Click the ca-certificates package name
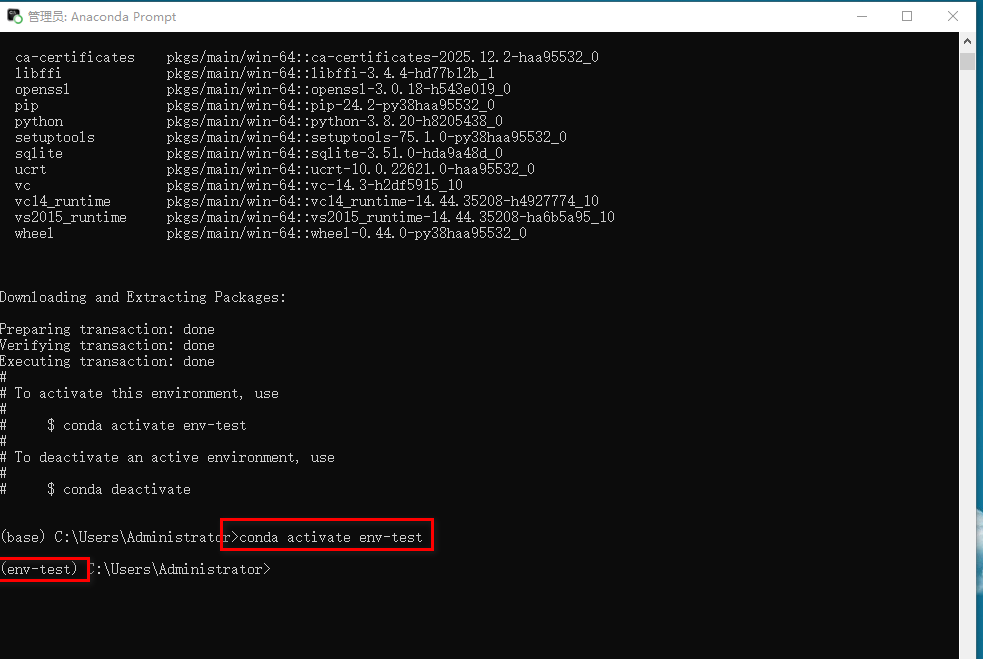 point(75,58)
